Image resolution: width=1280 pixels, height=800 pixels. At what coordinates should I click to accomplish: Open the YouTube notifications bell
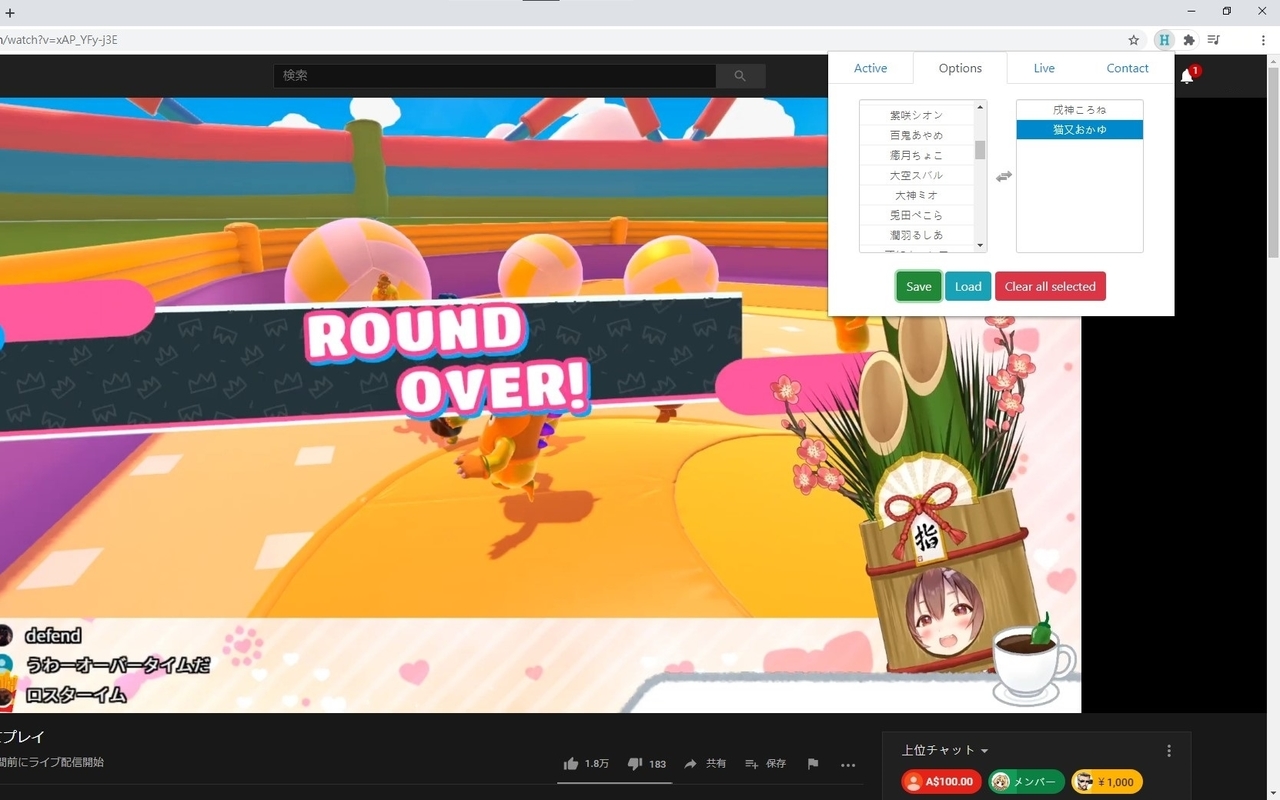coord(1187,76)
